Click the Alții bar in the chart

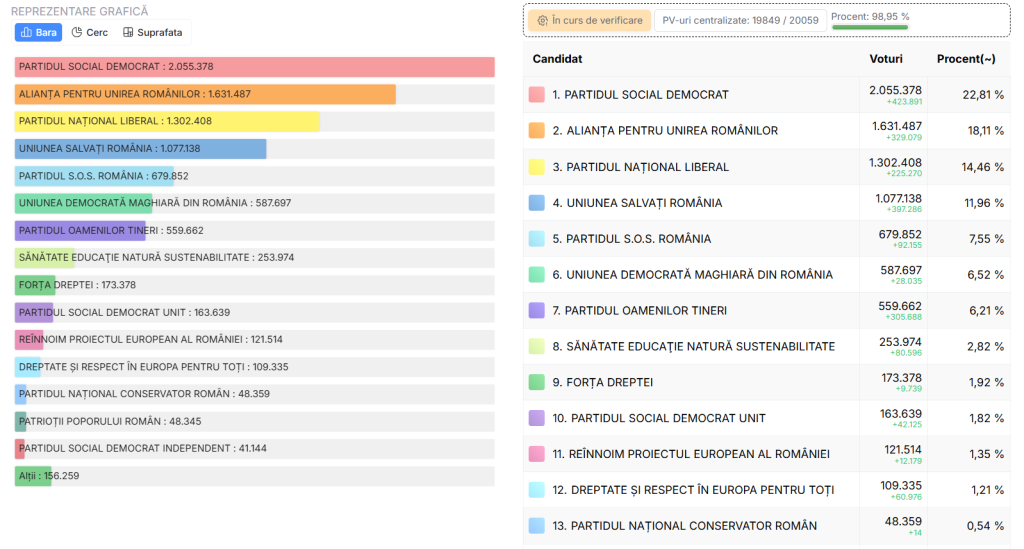pos(33,476)
